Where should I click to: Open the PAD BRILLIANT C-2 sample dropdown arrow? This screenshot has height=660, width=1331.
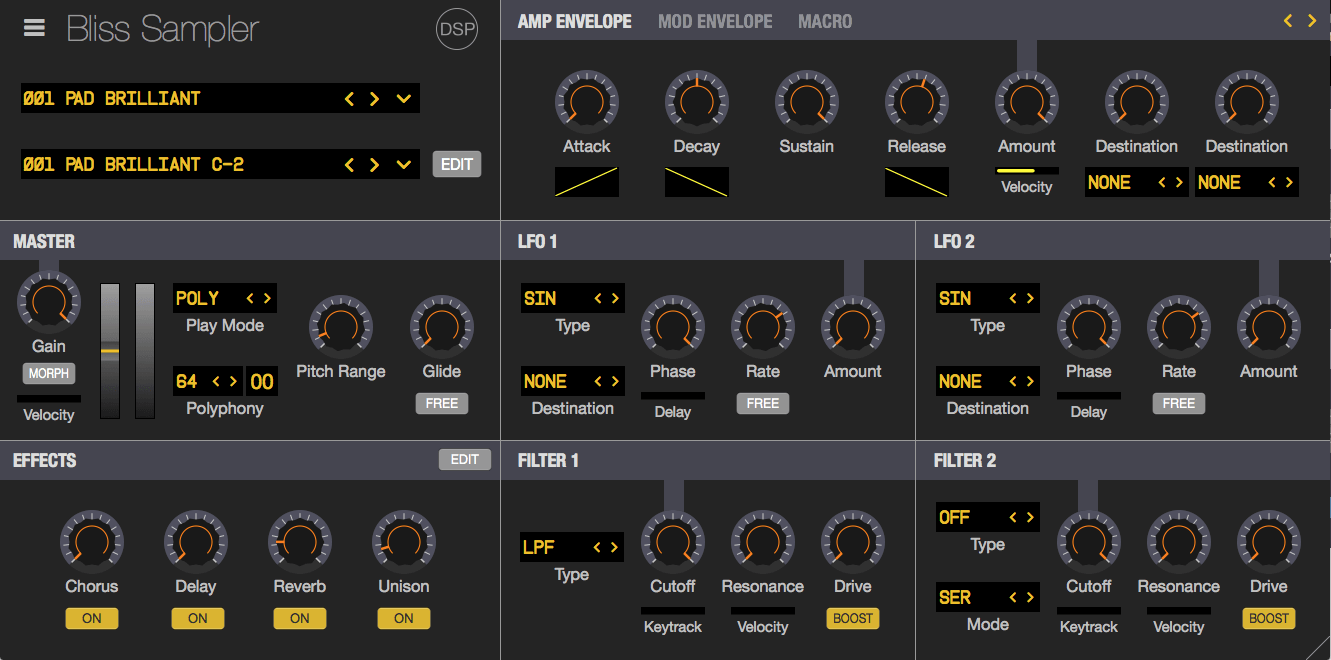[404, 164]
